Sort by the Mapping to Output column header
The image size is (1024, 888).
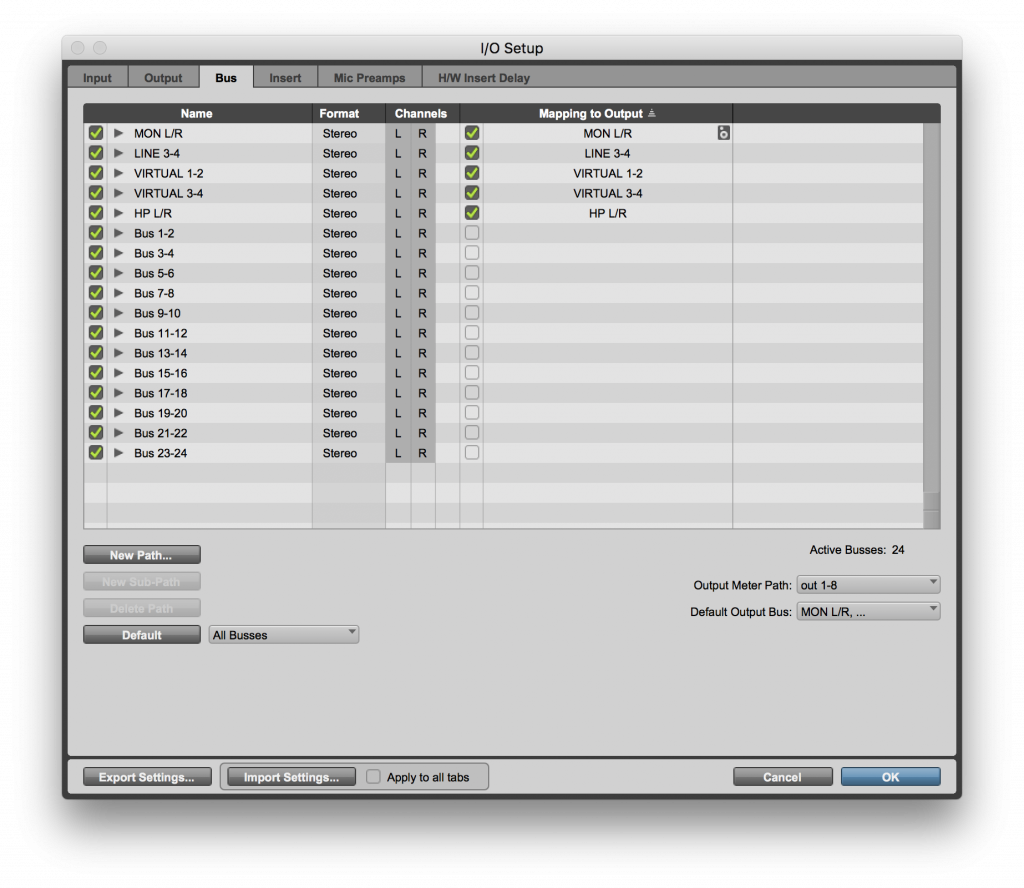(x=592, y=113)
